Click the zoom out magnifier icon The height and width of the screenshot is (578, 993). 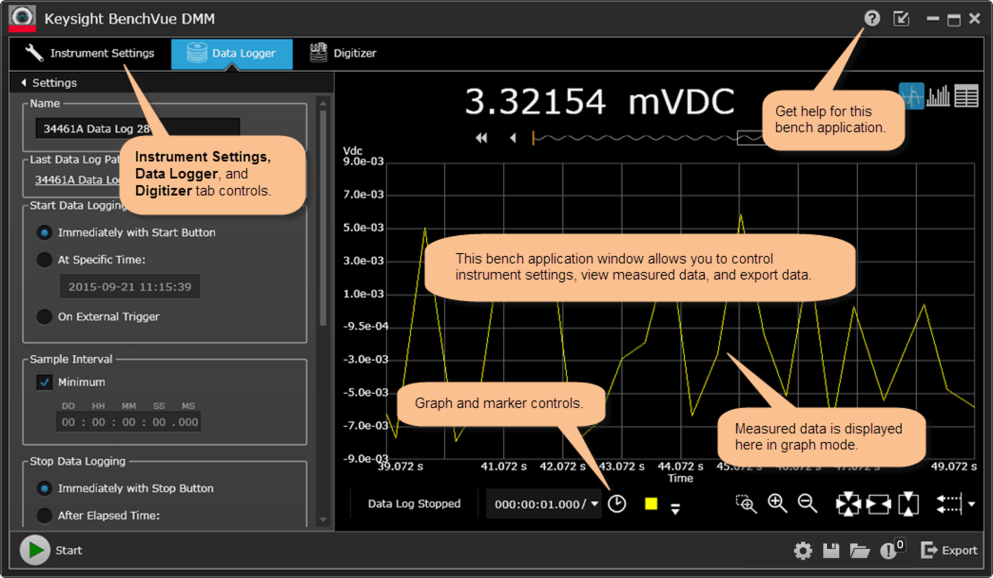807,504
